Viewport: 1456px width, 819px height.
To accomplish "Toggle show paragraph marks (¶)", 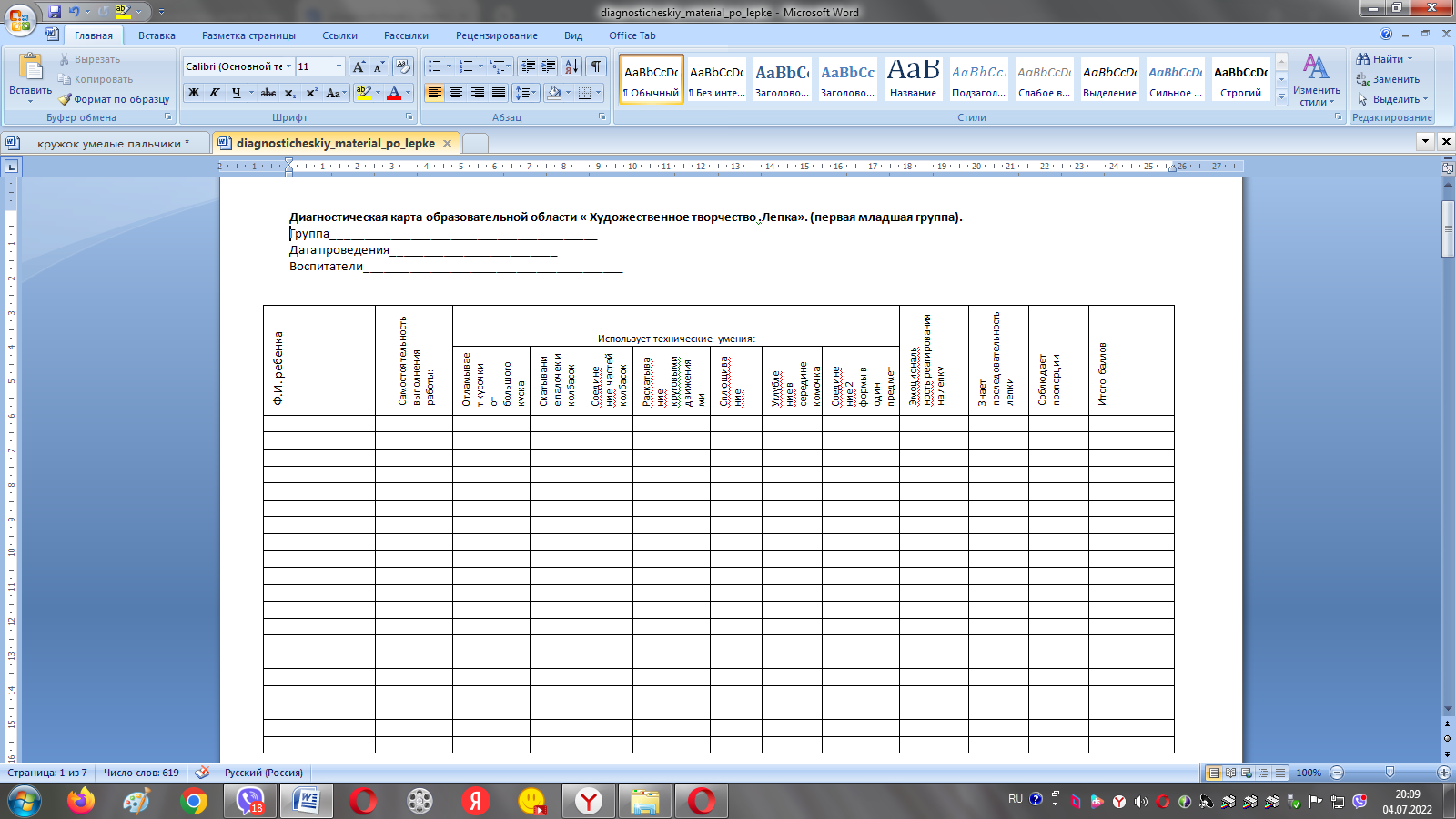I will 596,66.
